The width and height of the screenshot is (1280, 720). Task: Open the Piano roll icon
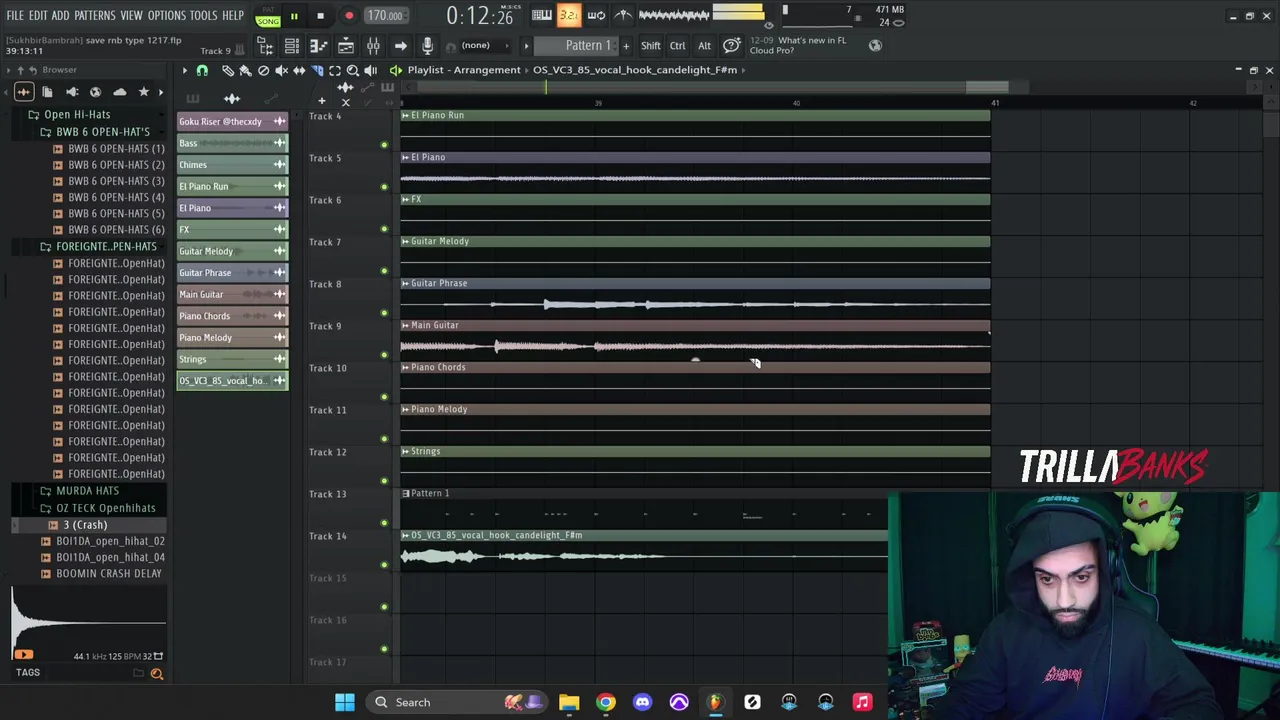pos(318,45)
